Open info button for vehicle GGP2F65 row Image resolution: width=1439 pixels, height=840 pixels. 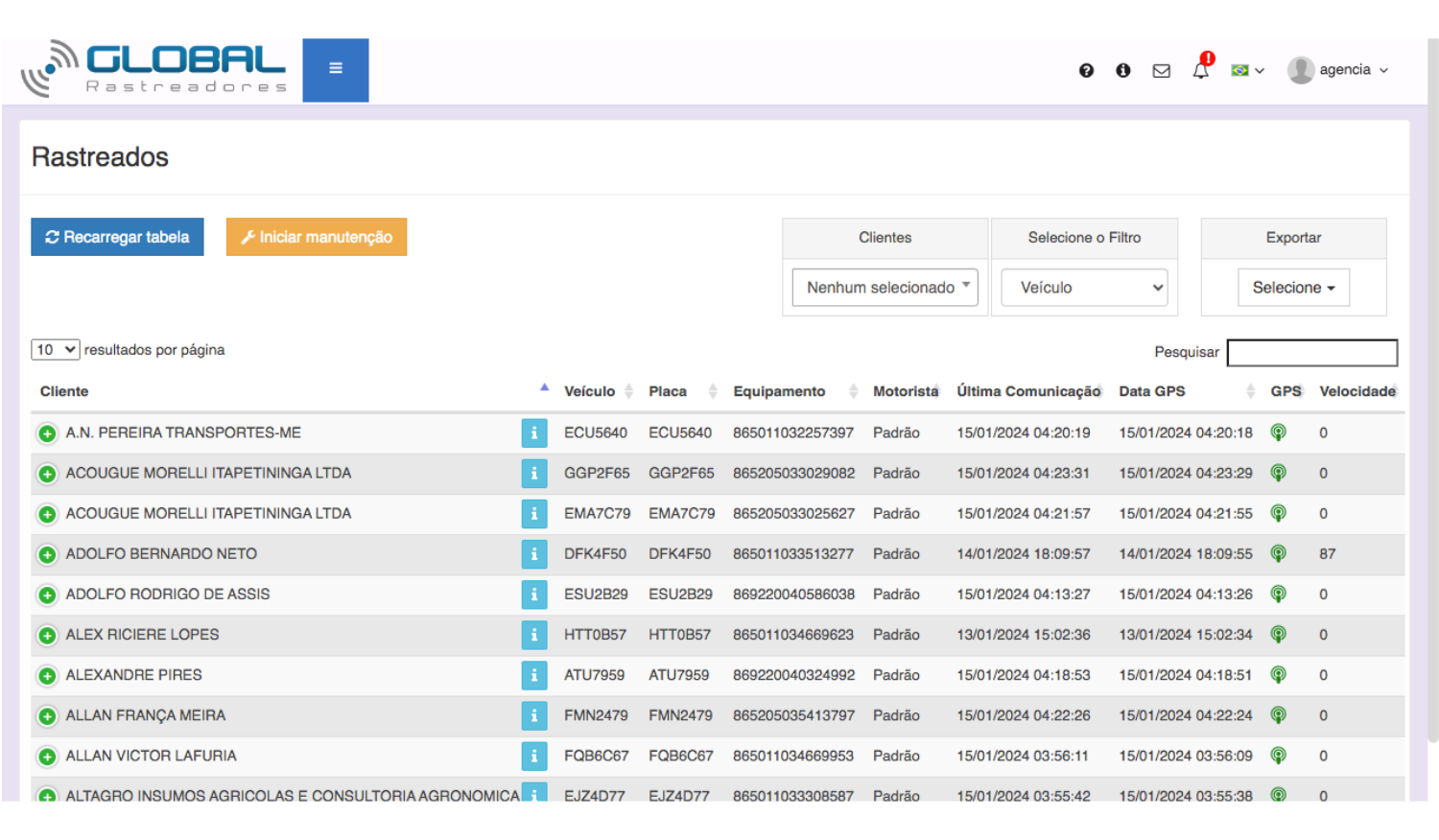pos(534,474)
